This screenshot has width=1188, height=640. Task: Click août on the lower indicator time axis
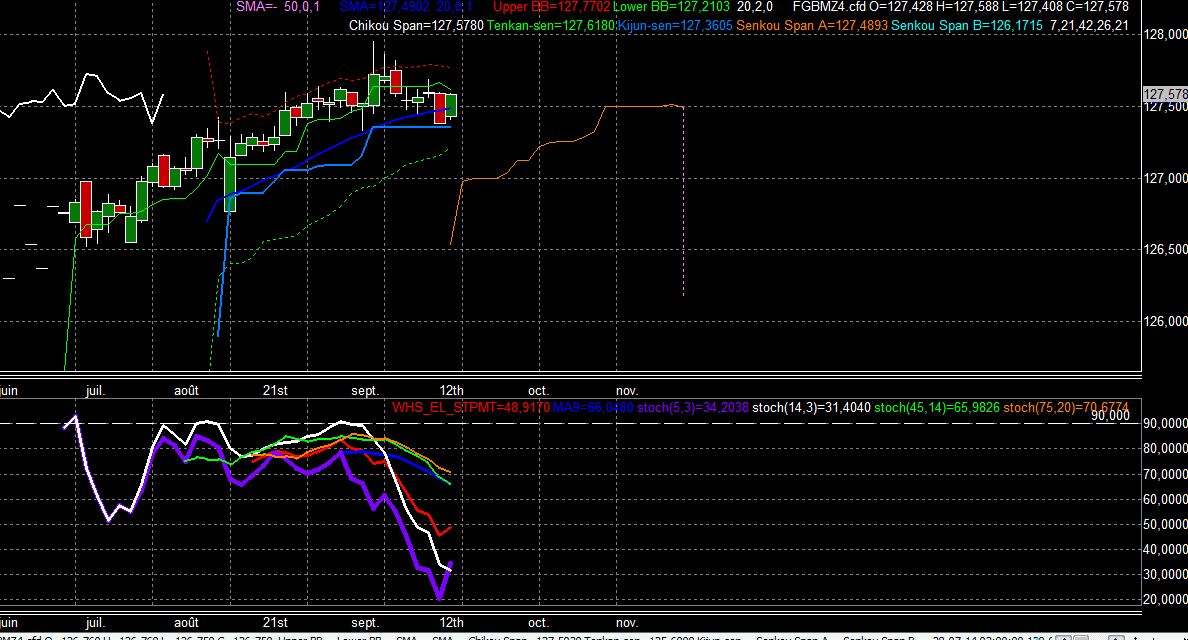(186, 623)
